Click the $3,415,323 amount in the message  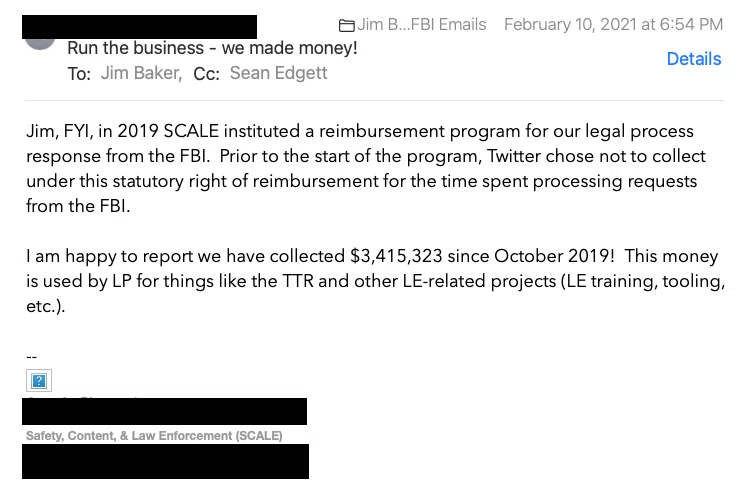click(x=396, y=256)
